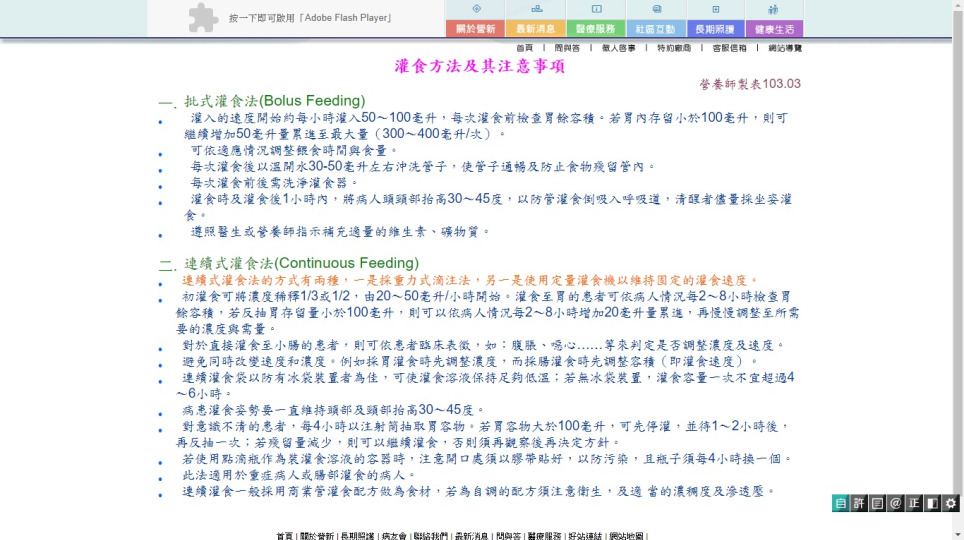Viewport: 964px width, 540px height.
Task: Click the @ icon in the floating widget bar
Action: pos(896,504)
